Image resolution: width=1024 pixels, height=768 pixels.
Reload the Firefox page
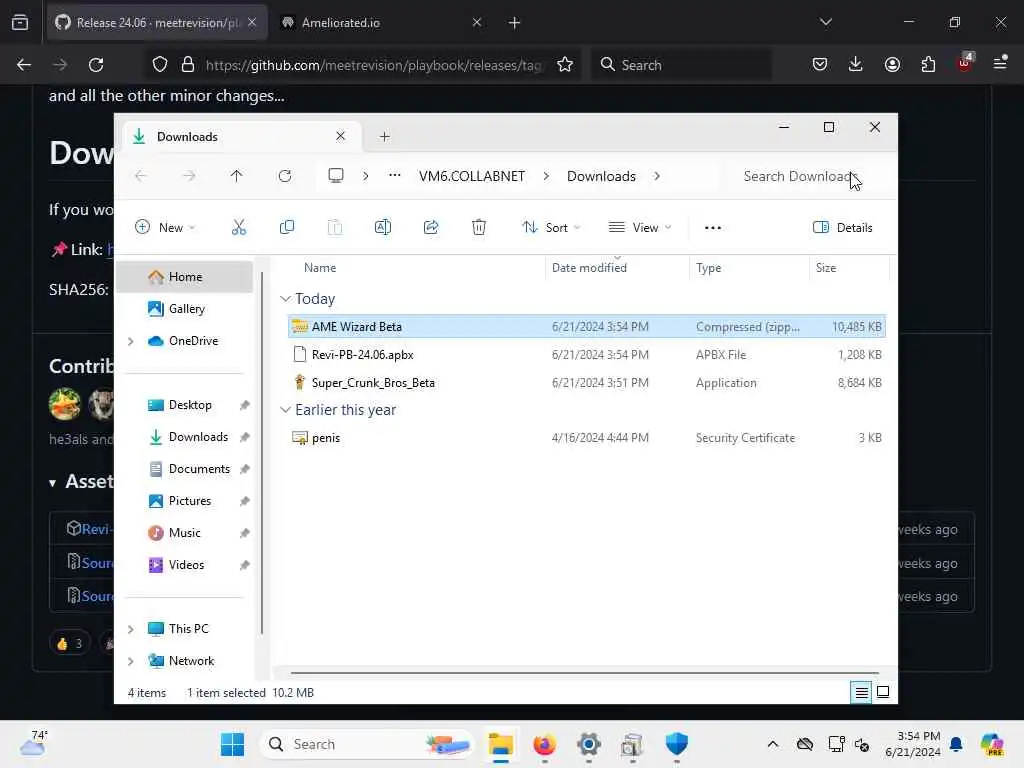pyautogui.click(x=96, y=65)
